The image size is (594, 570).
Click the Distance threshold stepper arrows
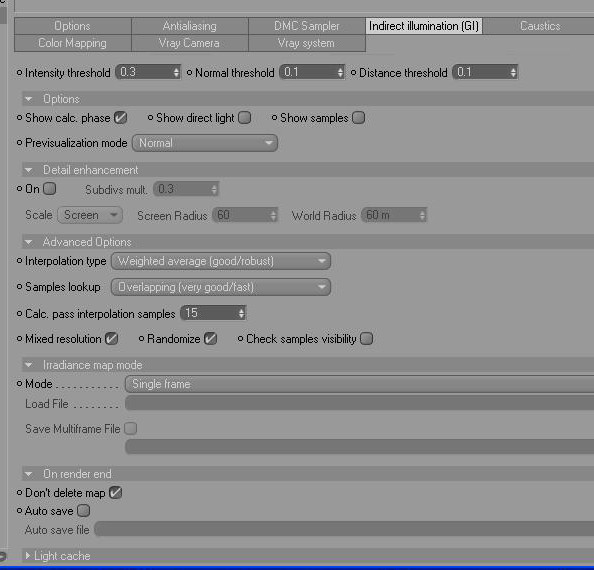(513, 72)
